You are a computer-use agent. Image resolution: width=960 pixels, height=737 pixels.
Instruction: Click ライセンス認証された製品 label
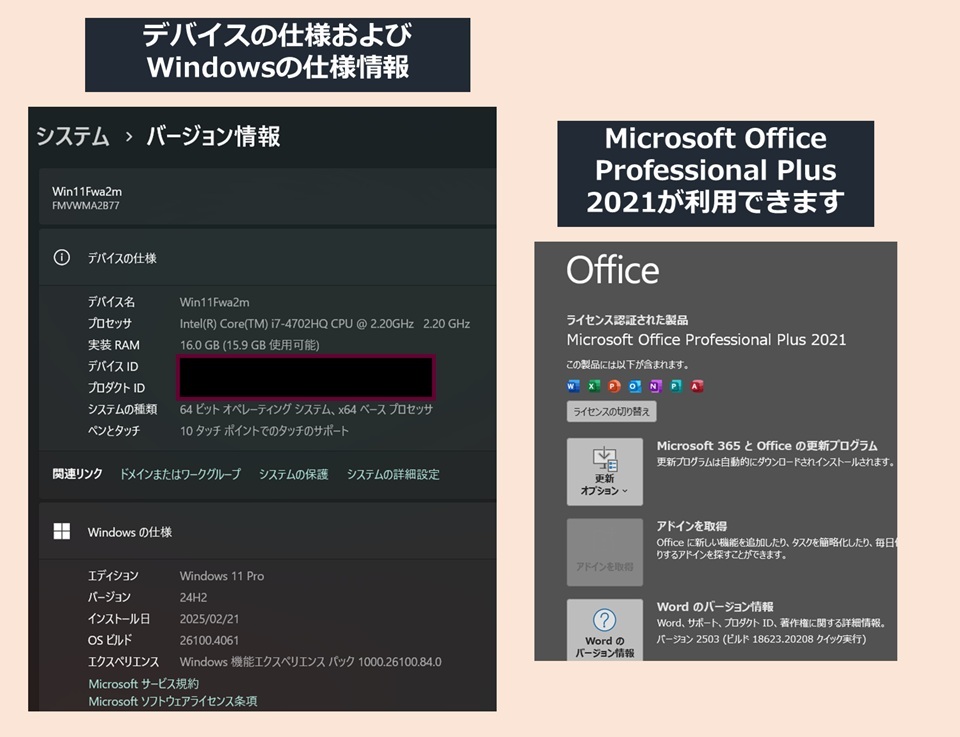pos(627,320)
